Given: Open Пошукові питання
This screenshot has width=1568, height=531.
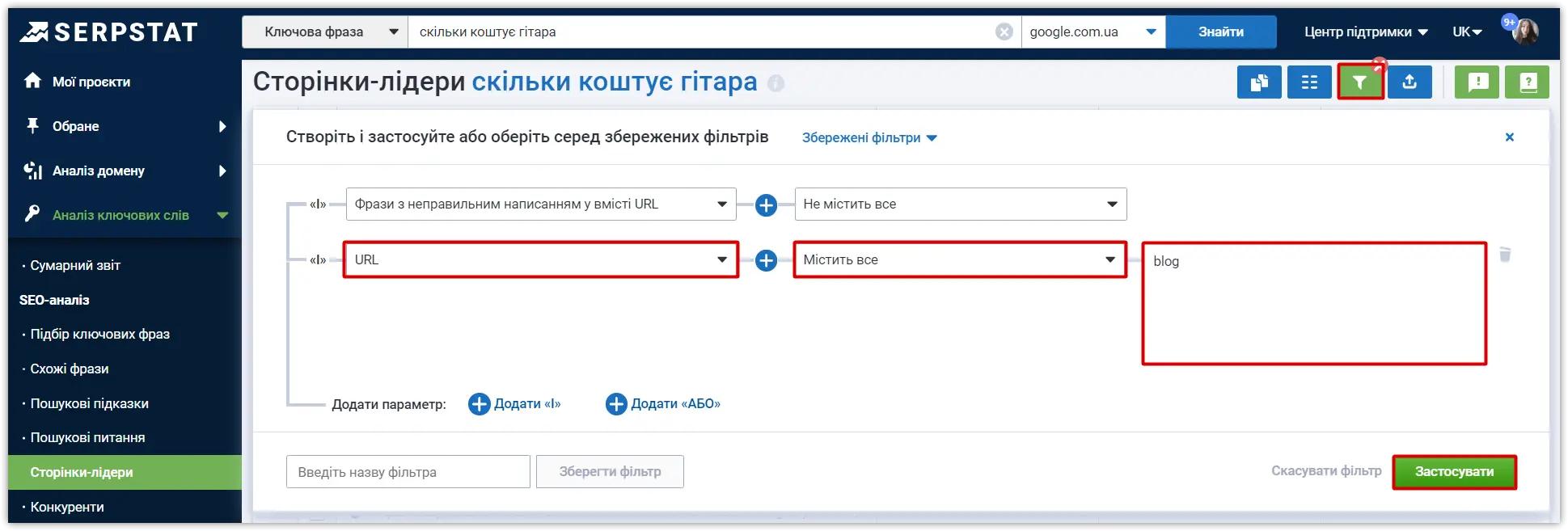Looking at the screenshot, I should pos(88,437).
